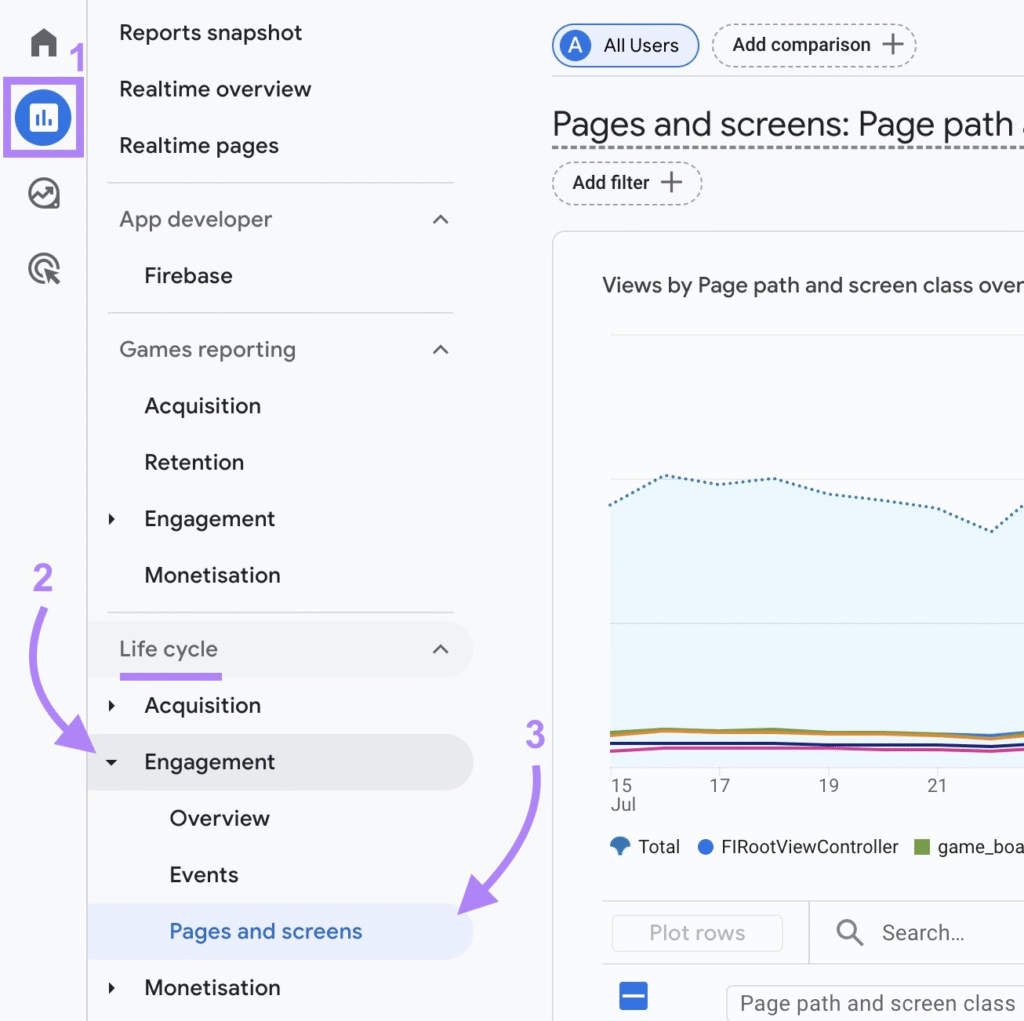
Task: Collapse the App developer section
Action: [440, 219]
